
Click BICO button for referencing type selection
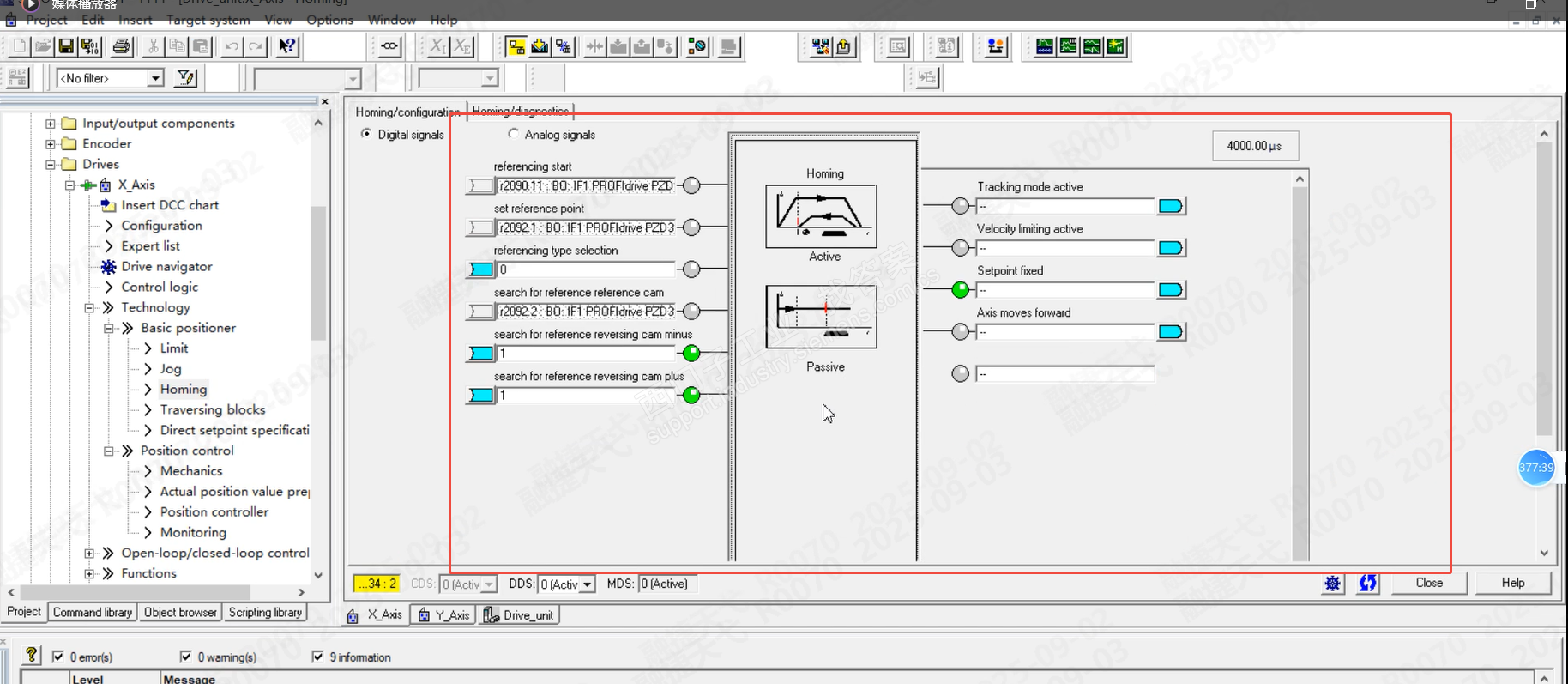481,269
